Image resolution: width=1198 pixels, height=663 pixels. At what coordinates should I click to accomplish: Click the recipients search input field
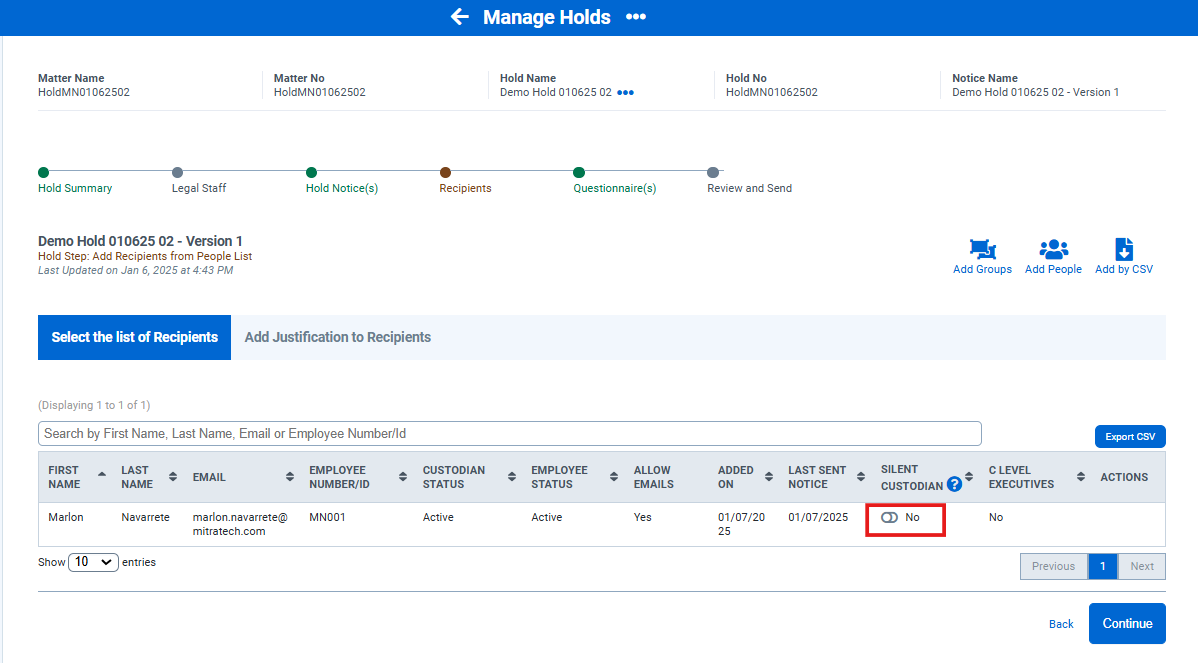click(x=510, y=434)
